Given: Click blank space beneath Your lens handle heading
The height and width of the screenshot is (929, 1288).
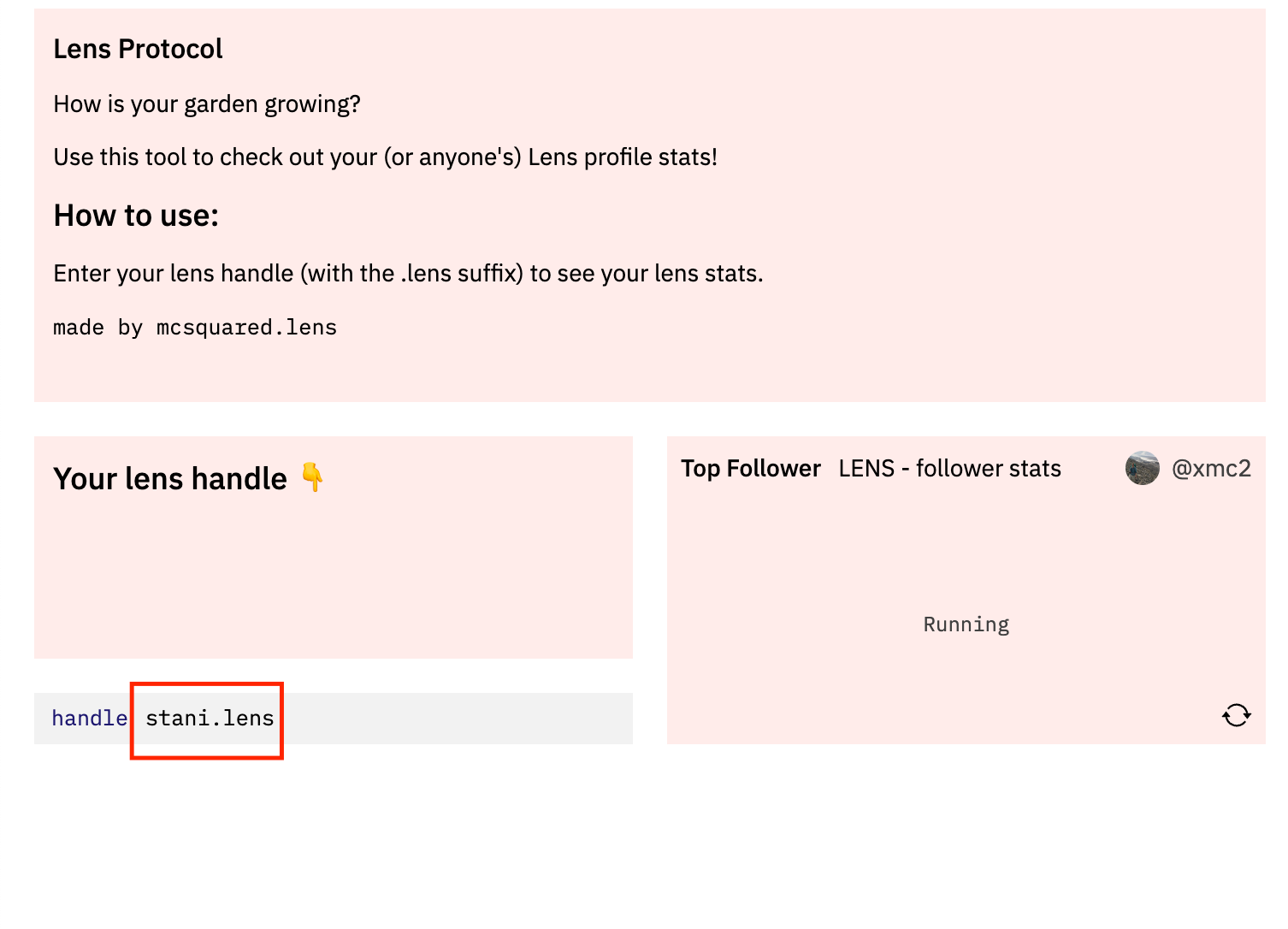Looking at the screenshot, I should pos(334,582).
